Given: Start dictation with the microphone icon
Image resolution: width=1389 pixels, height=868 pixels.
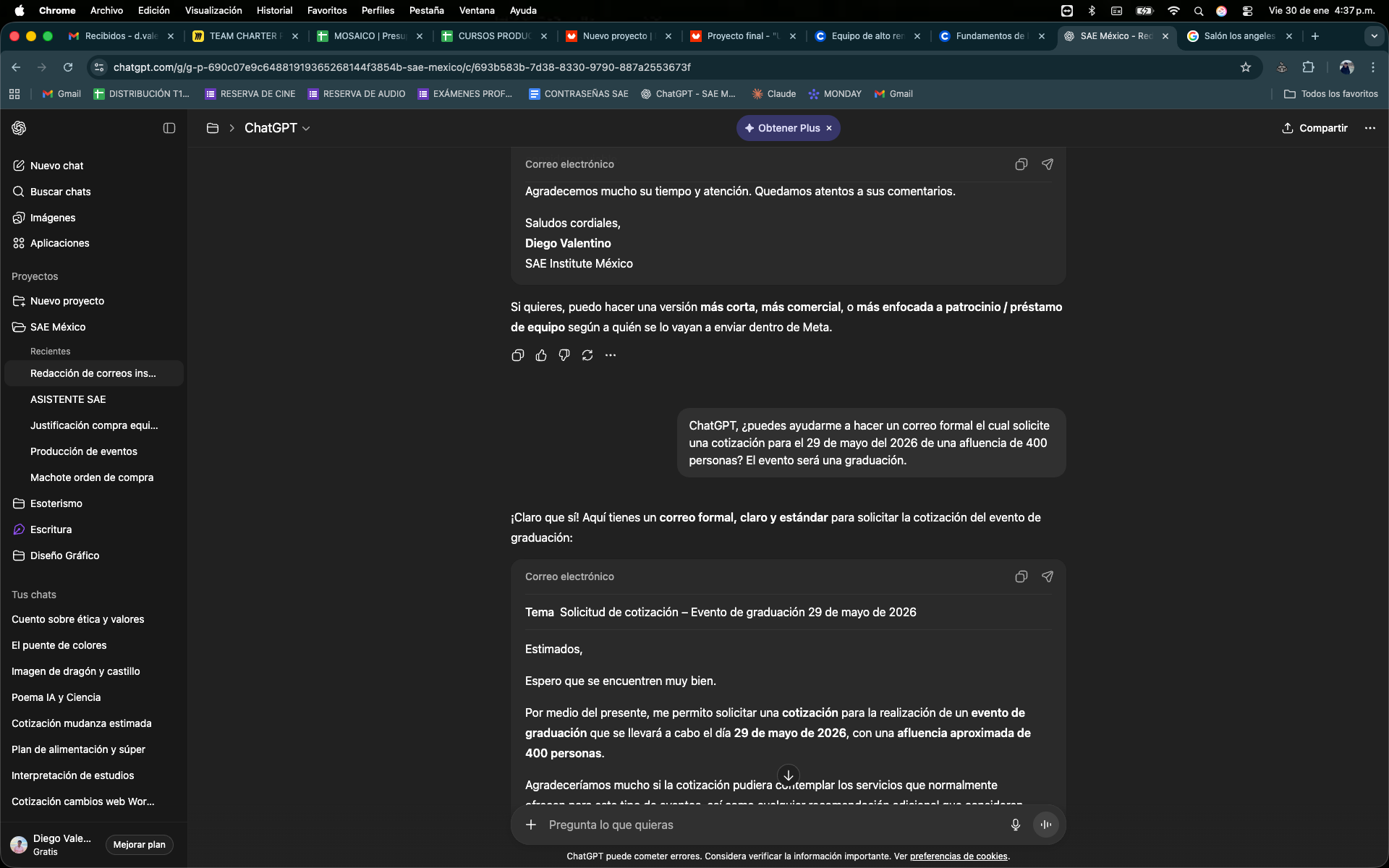Looking at the screenshot, I should click(1015, 825).
